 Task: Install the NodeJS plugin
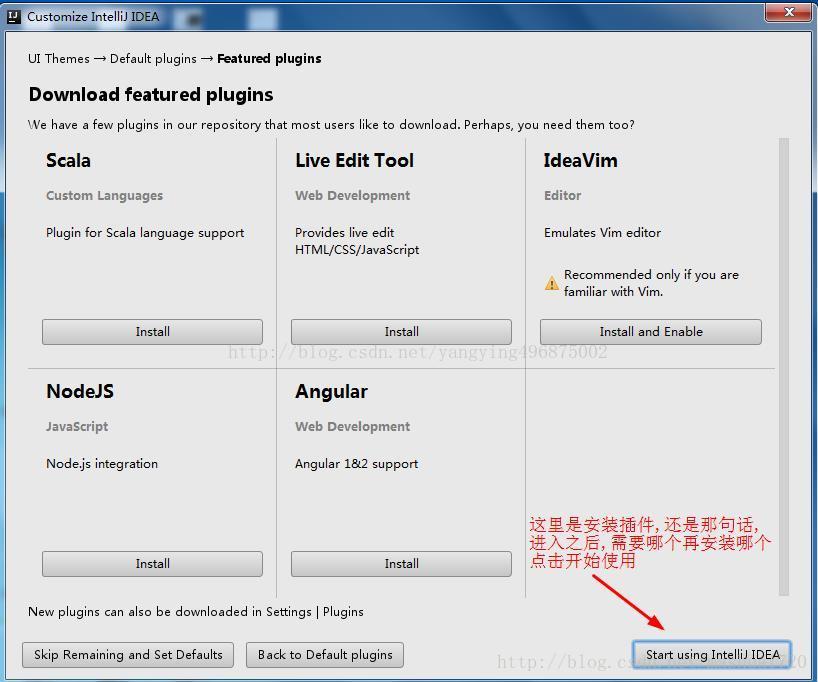tap(151, 563)
